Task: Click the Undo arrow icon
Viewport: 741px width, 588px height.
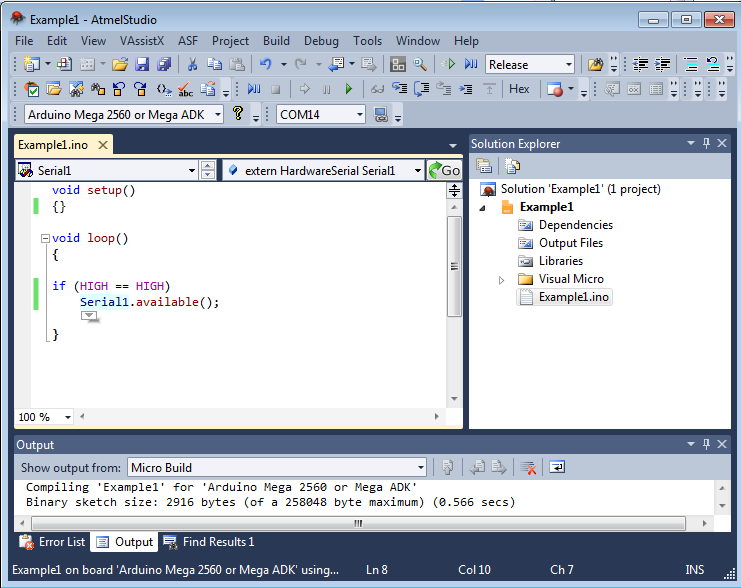Action: pyautogui.click(x=265, y=64)
